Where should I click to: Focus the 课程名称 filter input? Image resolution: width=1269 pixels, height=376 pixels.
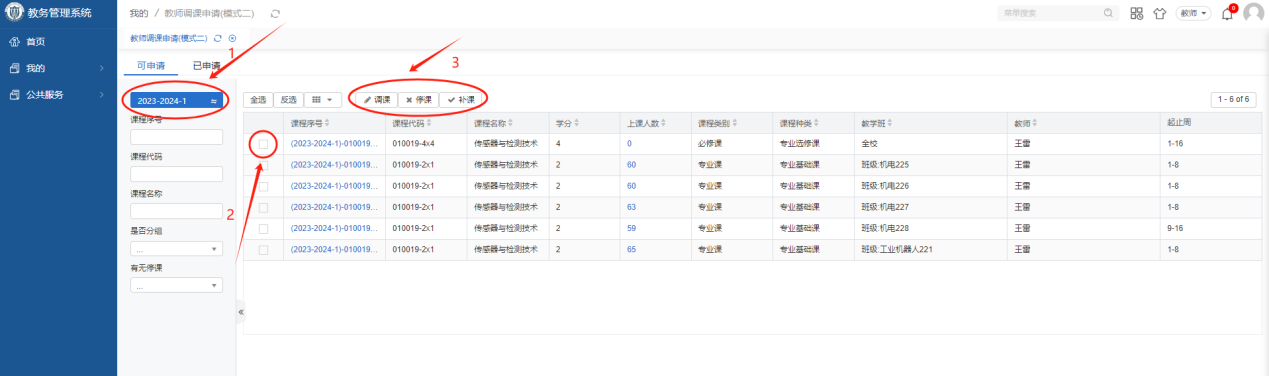pyautogui.click(x=176, y=211)
